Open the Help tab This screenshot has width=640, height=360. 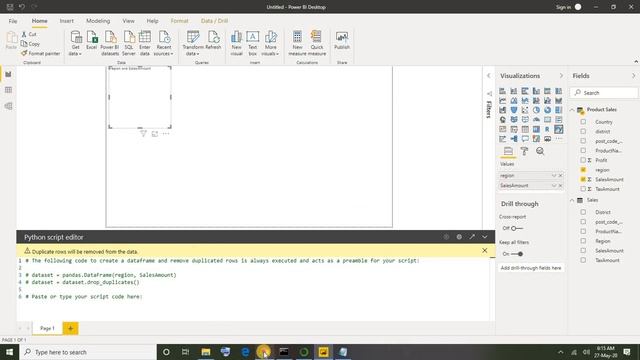152,21
